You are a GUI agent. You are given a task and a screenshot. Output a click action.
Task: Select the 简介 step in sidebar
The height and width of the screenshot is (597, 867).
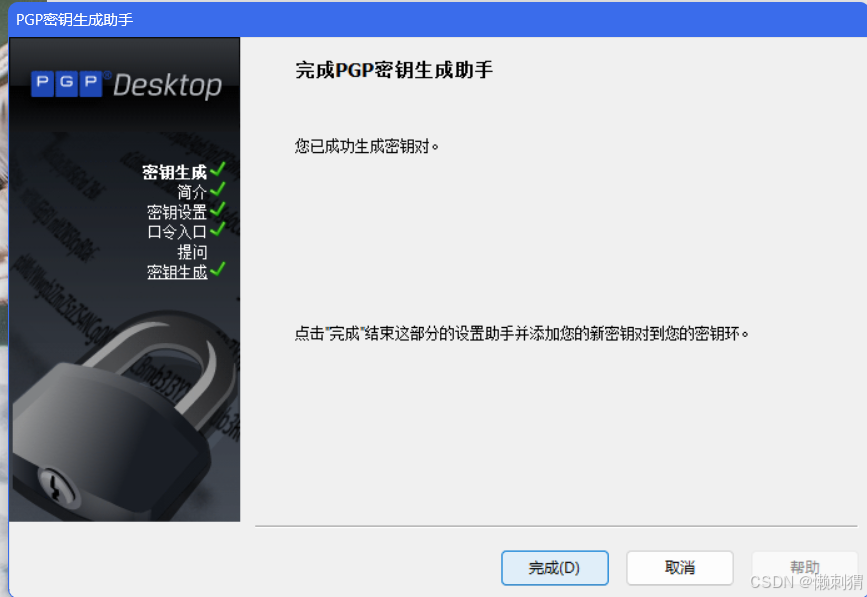pyautogui.click(x=192, y=192)
